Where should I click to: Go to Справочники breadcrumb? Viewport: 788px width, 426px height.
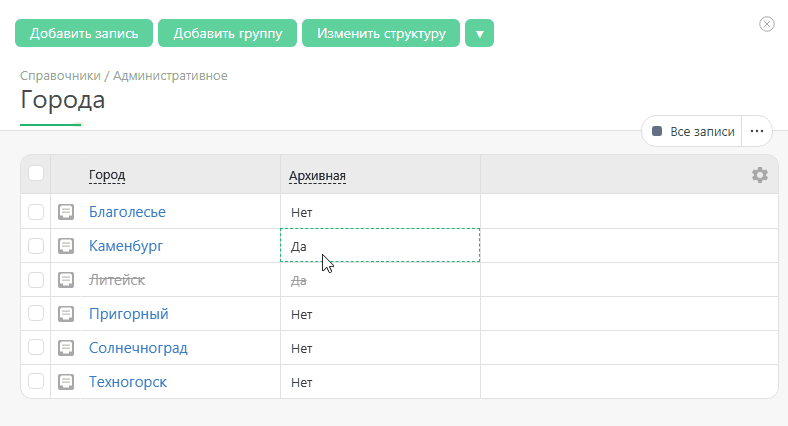coord(60,76)
